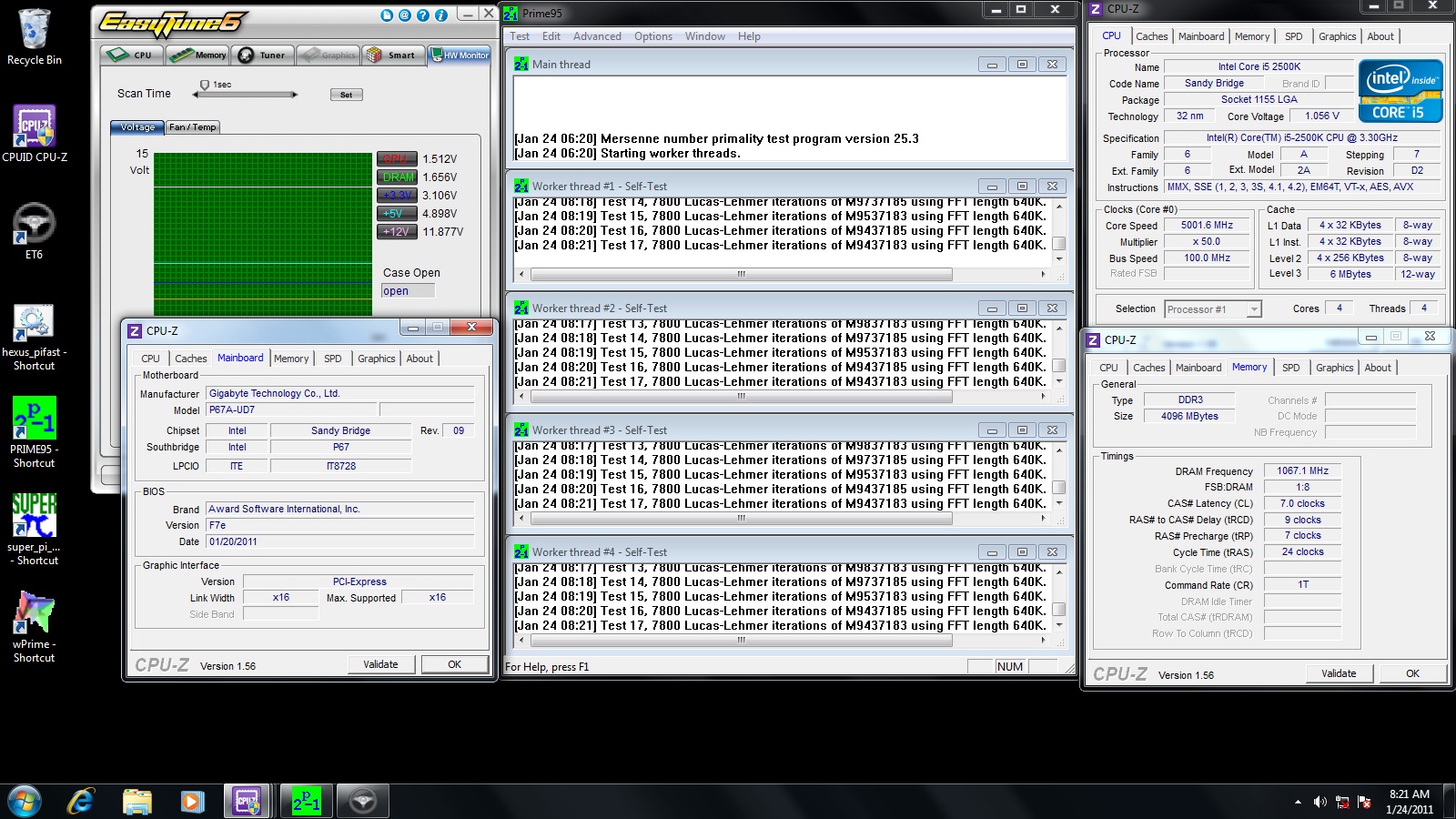
Task: Open the PRIME95 desktop shortcut
Action: pos(34,432)
